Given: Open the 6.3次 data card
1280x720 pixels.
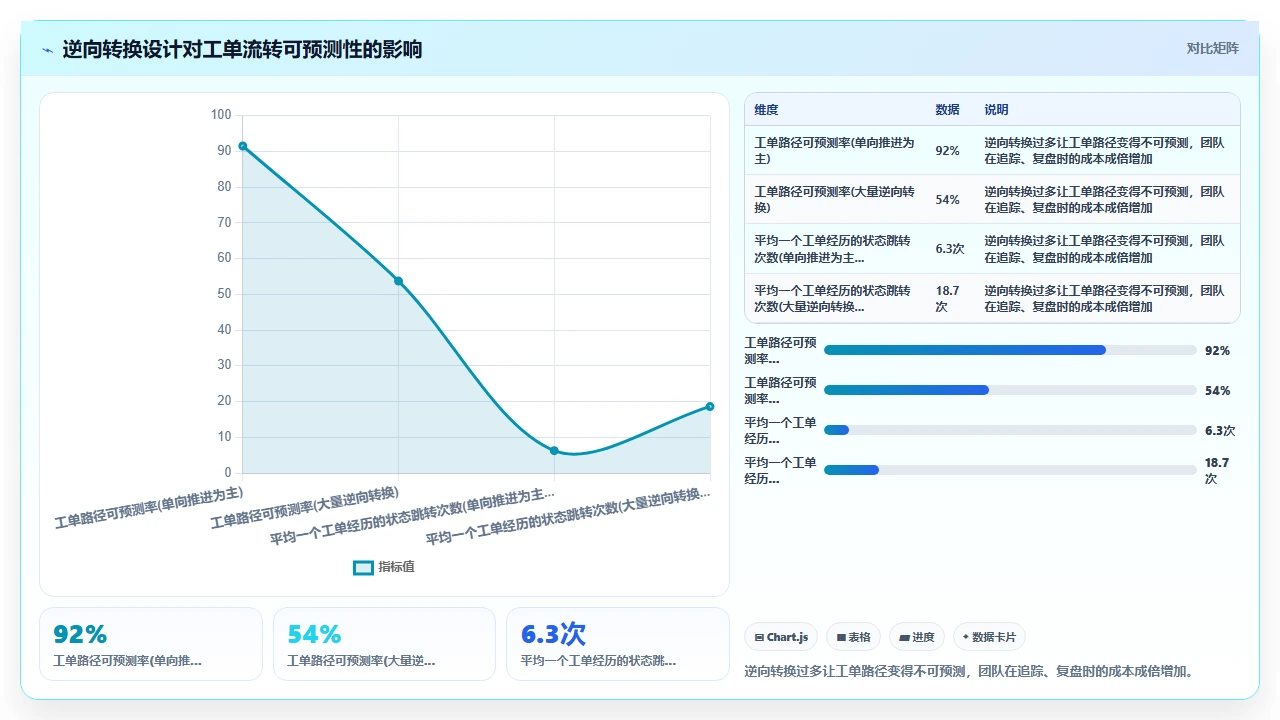Looking at the screenshot, I should tap(618, 644).
